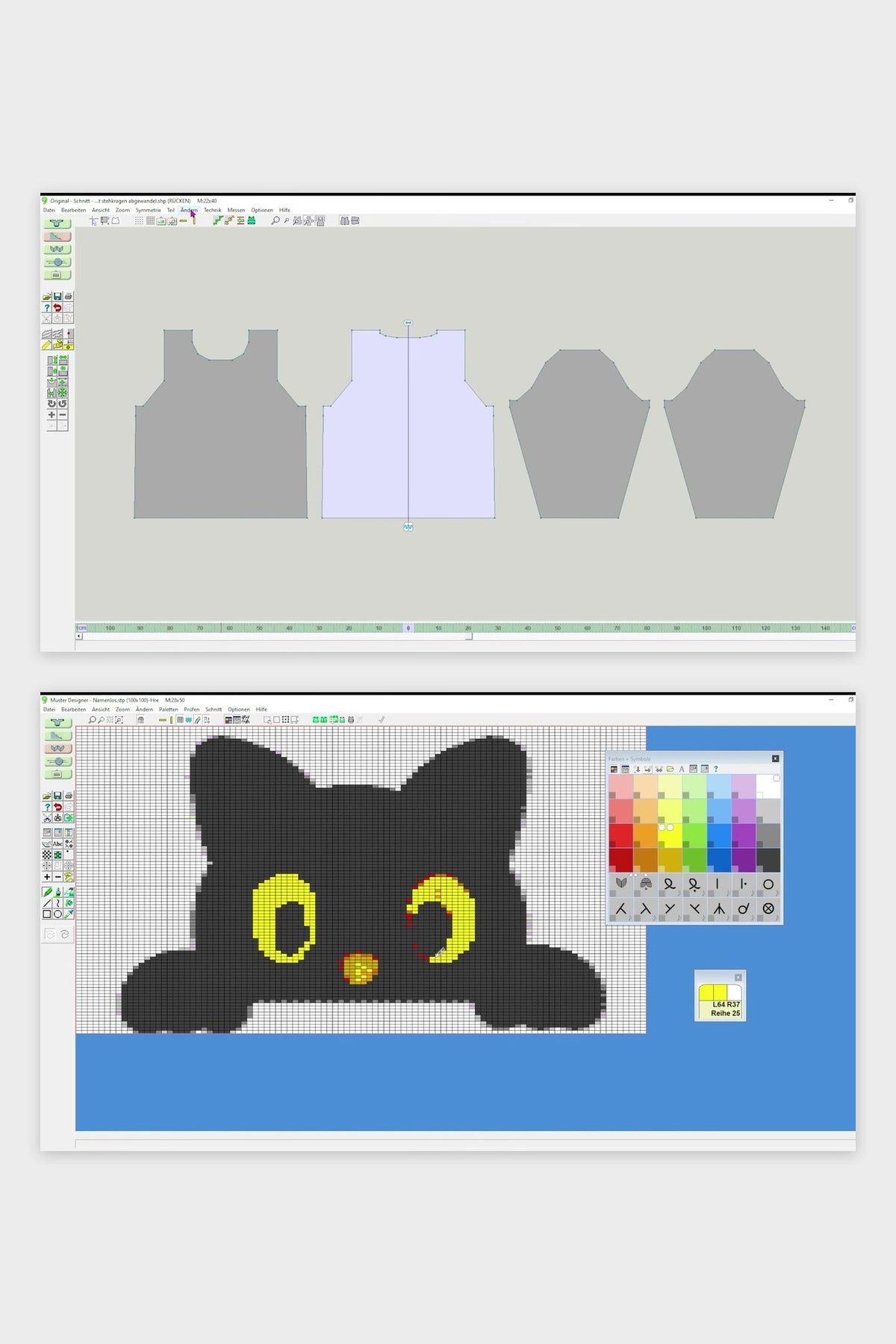Click the save icon in Schnitt window
896x1344 pixels.
pyautogui.click(x=57, y=296)
